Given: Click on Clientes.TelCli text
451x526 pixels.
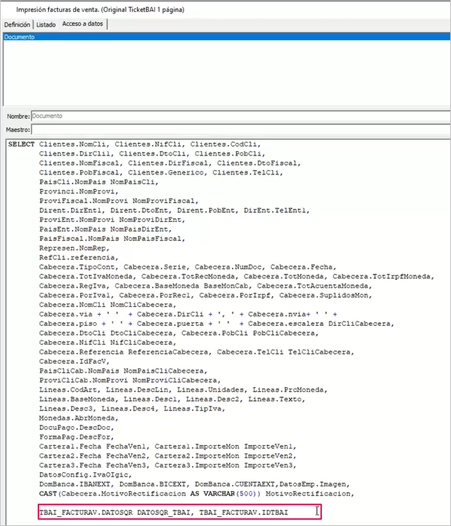Looking at the screenshot, I should tap(247, 172).
